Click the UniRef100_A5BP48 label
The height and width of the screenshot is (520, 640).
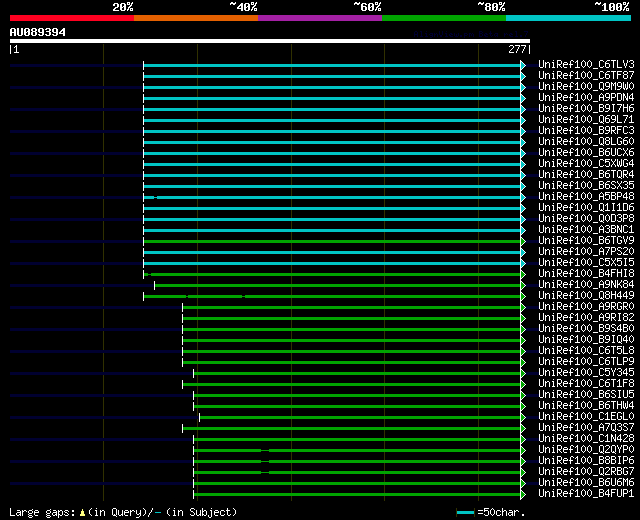586,197
